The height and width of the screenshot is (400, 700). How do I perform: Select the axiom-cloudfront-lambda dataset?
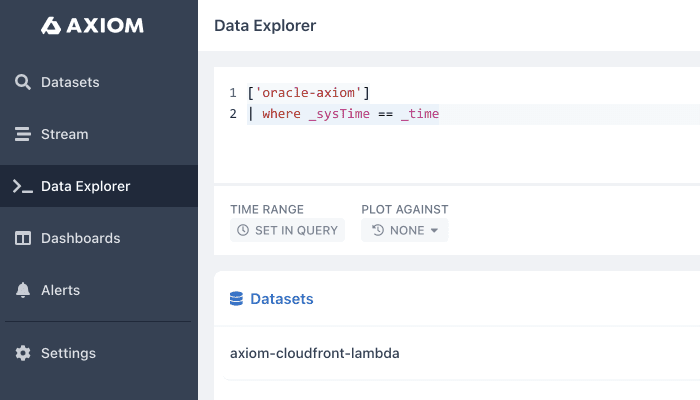point(315,353)
